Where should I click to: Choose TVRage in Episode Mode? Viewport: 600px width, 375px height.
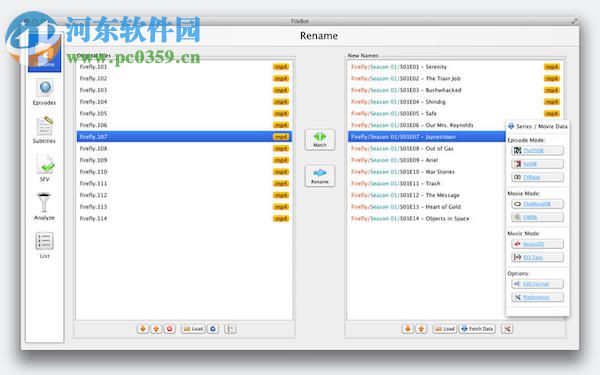click(x=537, y=177)
